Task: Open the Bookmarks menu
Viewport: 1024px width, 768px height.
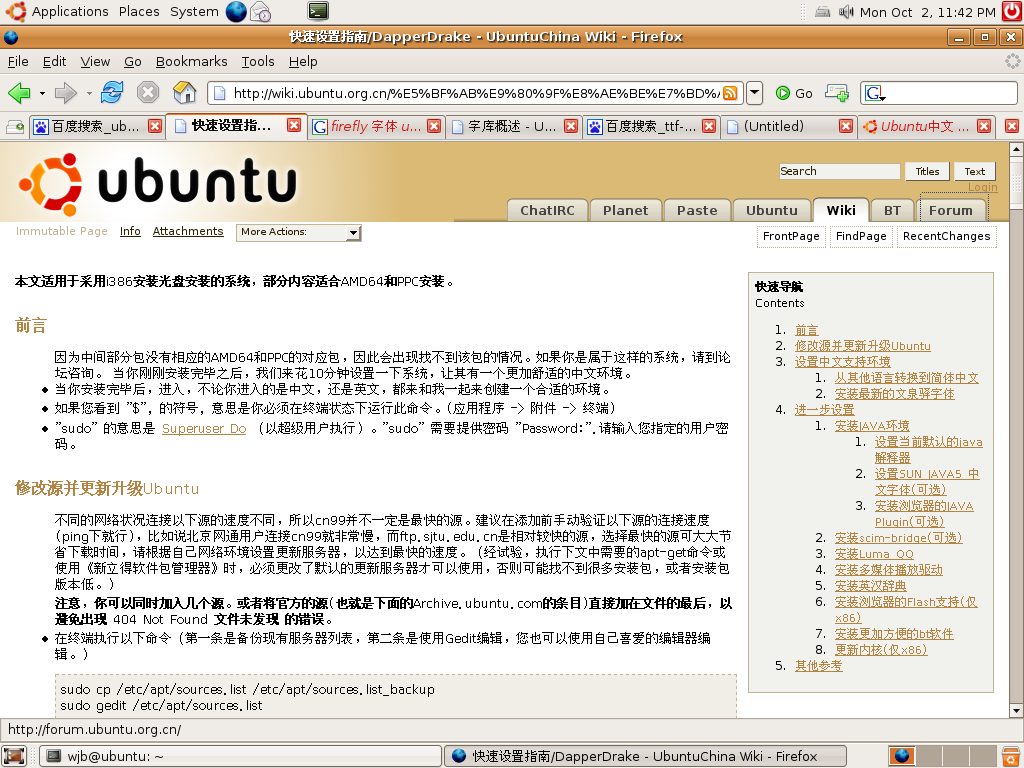Action: point(191,61)
